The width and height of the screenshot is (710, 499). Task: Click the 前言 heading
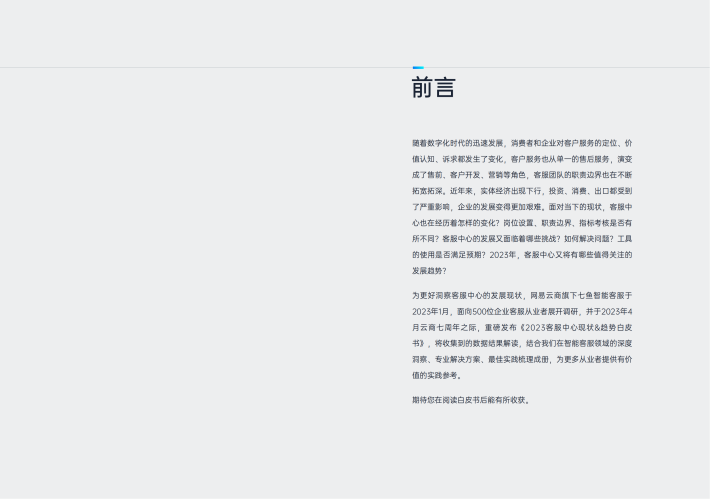[x=433, y=88]
